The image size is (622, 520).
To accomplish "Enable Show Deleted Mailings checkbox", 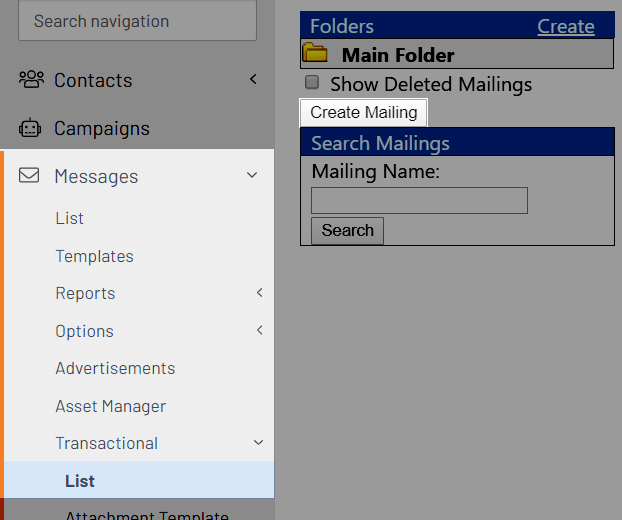I will [x=312, y=83].
